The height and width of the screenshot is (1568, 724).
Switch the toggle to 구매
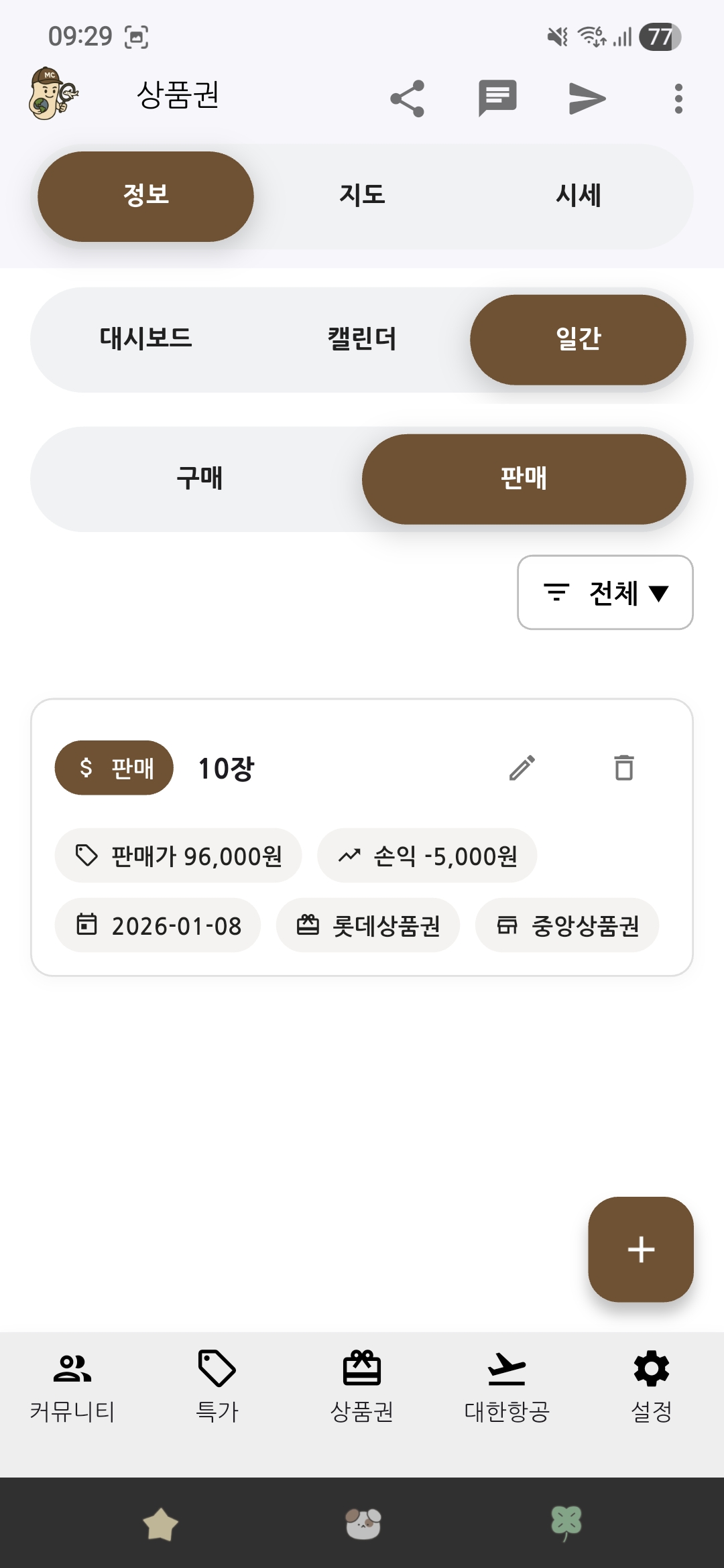click(x=199, y=479)
